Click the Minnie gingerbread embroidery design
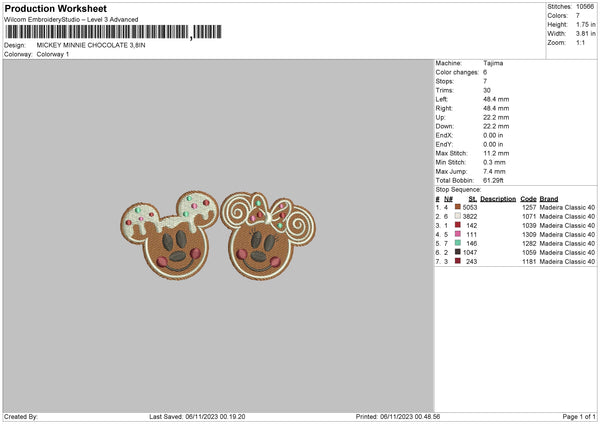This screenshot has height=424, width=600. click(268, 235)
